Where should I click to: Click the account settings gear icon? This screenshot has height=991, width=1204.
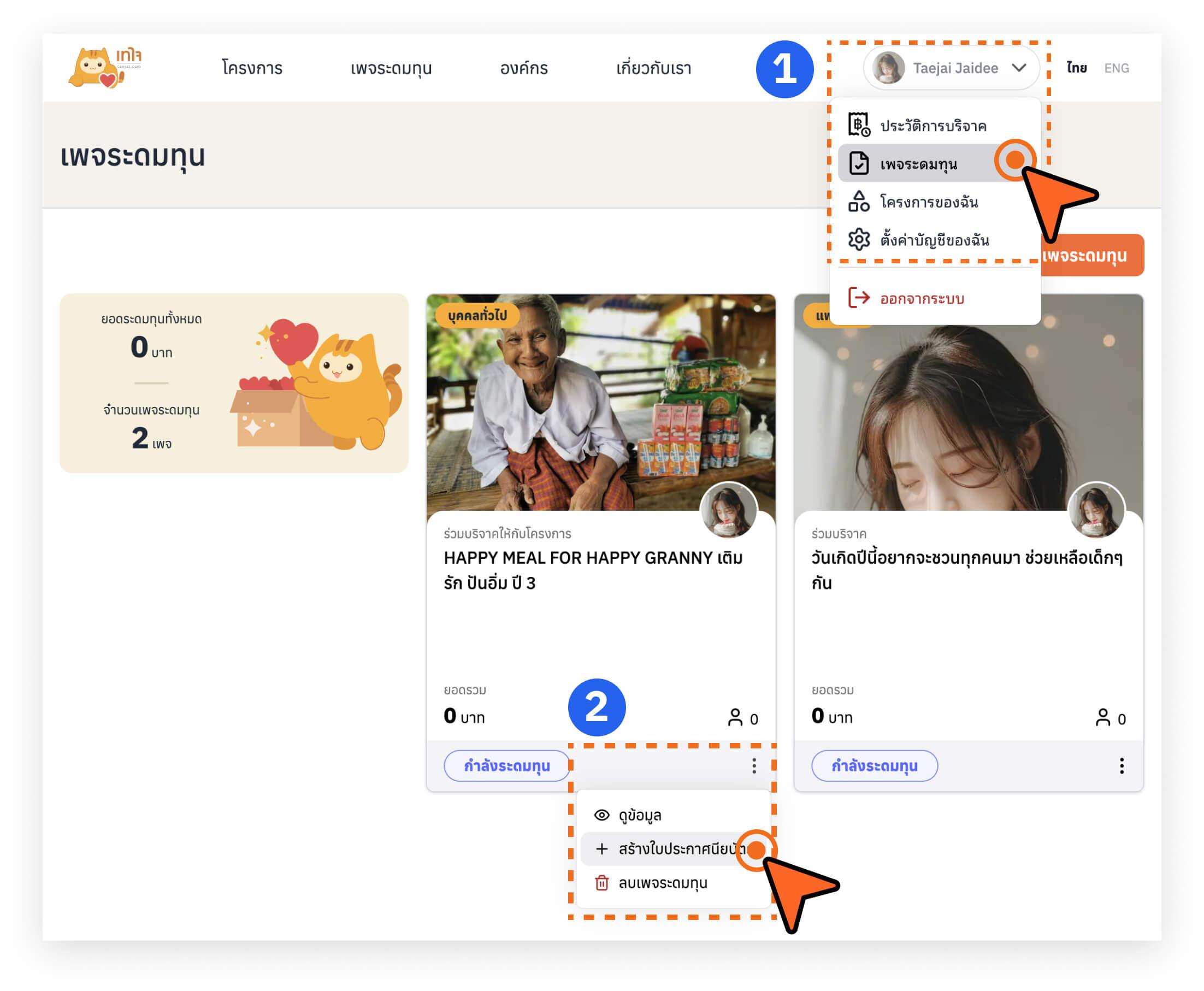(858, 240)
